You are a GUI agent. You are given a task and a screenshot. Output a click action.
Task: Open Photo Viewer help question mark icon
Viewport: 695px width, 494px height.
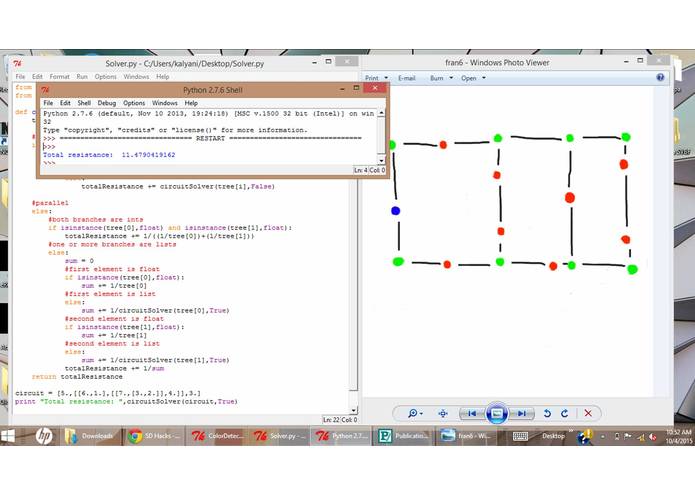point(660,78)
